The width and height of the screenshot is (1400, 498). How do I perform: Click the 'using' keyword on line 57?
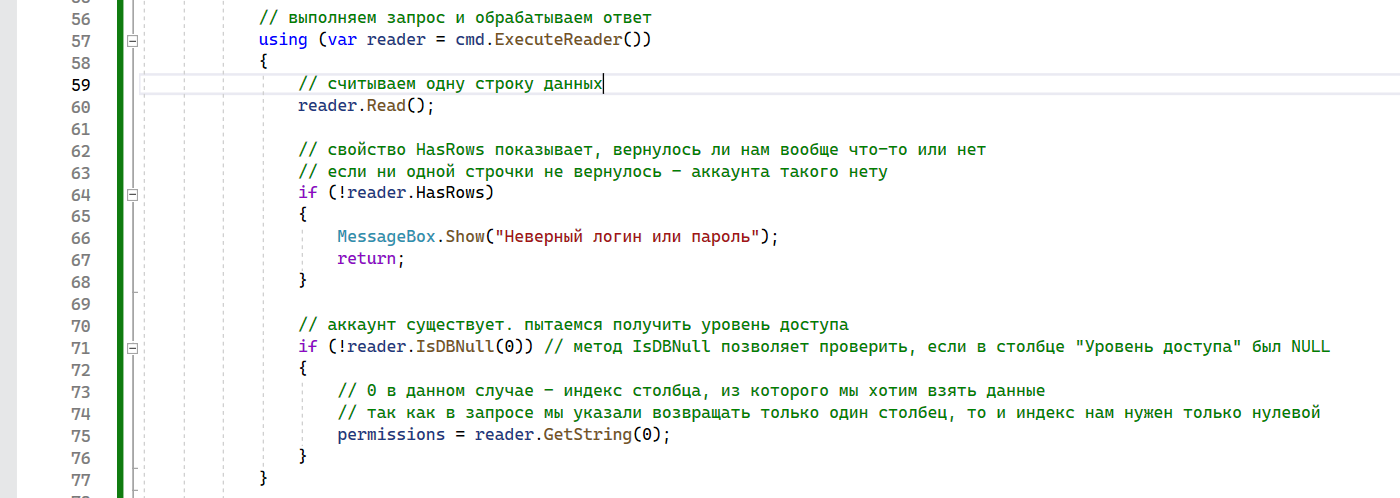(x=283, y=41)
